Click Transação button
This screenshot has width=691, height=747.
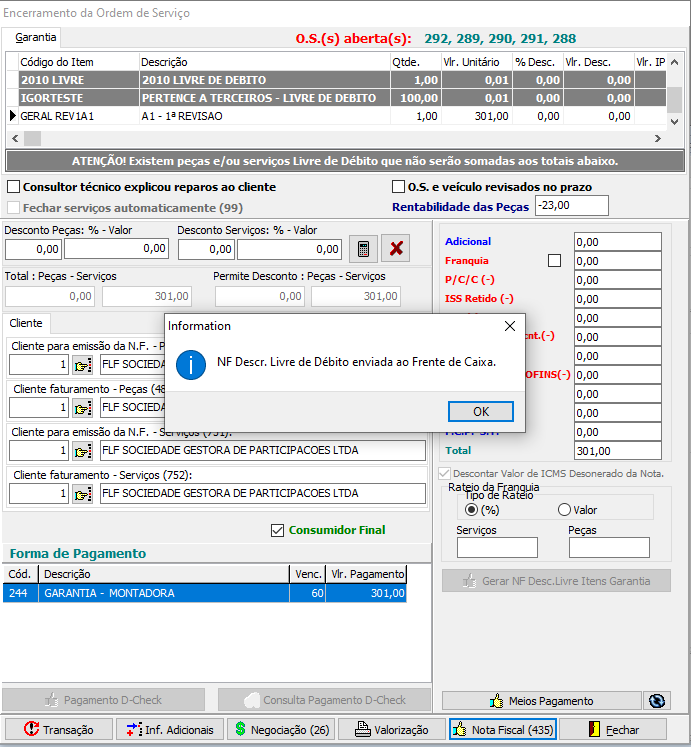pos(59,729)
